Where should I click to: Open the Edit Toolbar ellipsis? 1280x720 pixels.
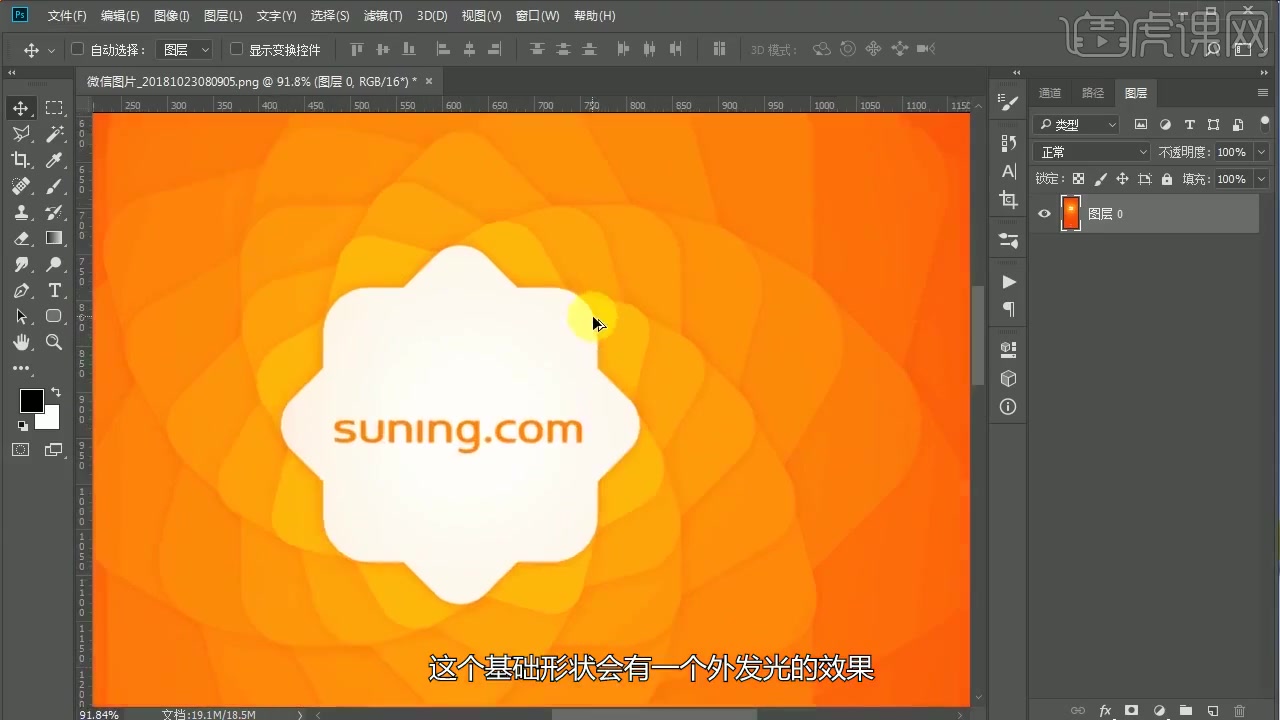(21, 368)
